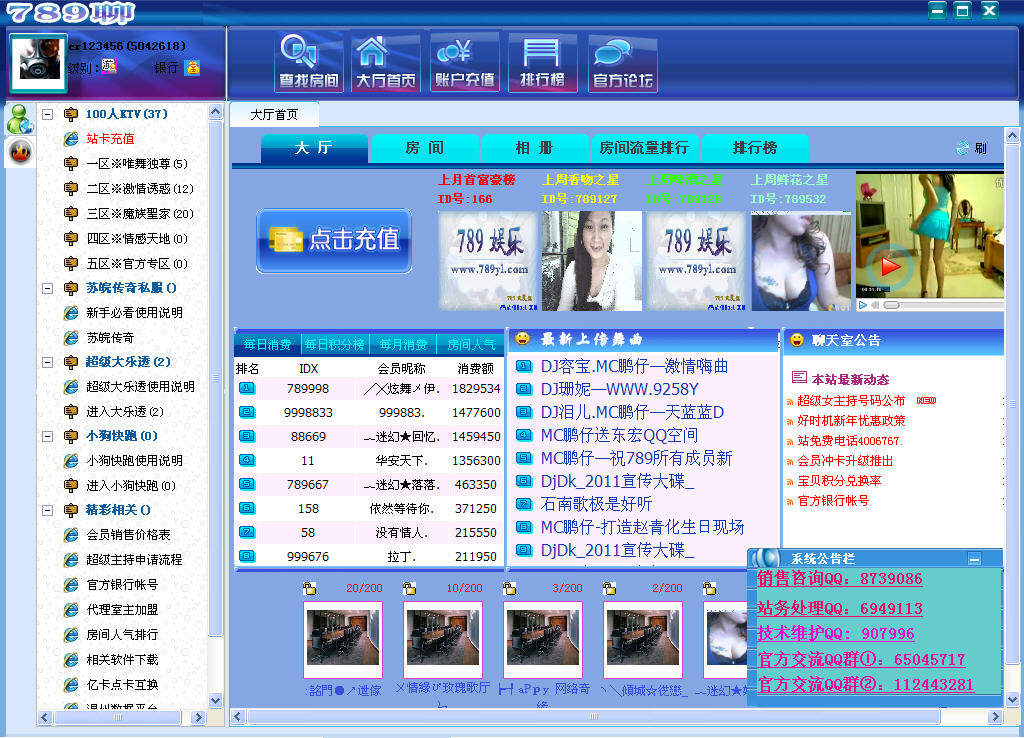Switch to the 相册 tab

click(x=535, y=148)
